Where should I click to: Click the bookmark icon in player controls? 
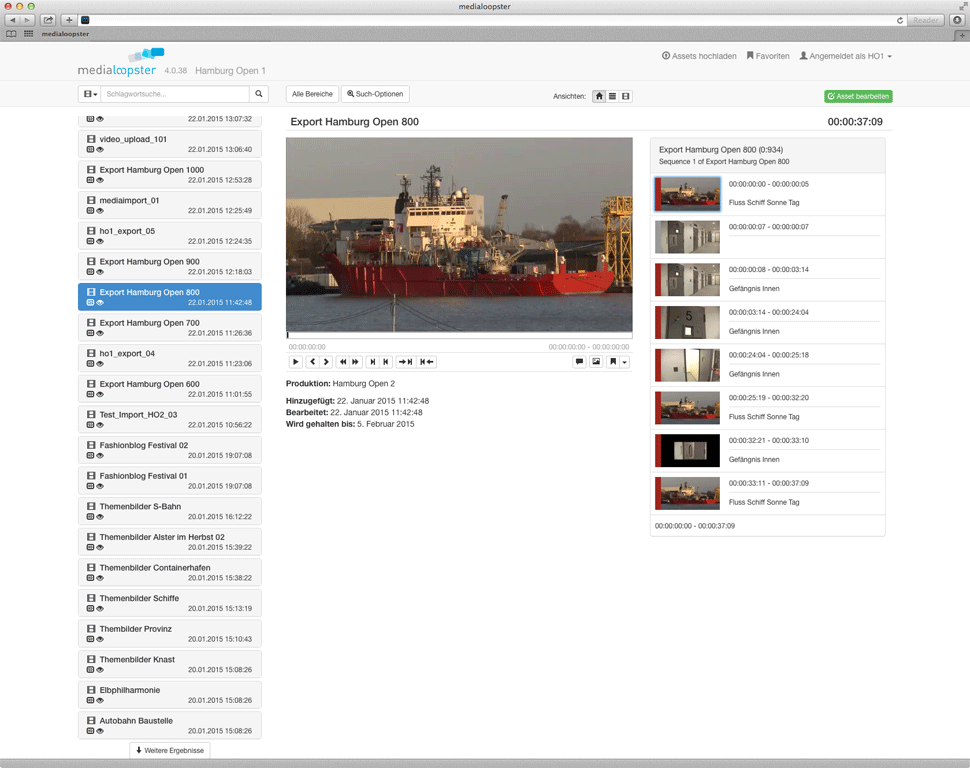[613, 362]
